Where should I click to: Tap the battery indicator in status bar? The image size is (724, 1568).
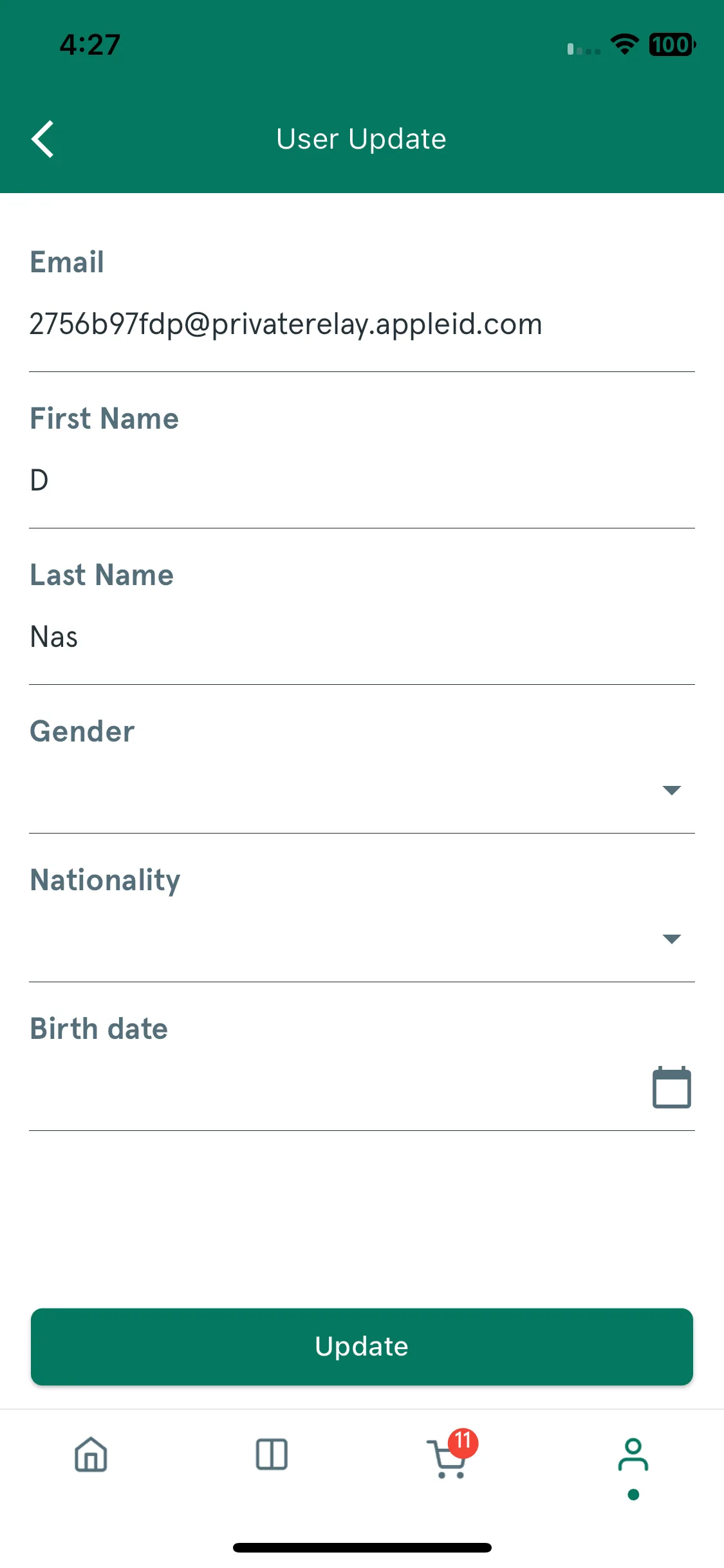tap(672, 44)
